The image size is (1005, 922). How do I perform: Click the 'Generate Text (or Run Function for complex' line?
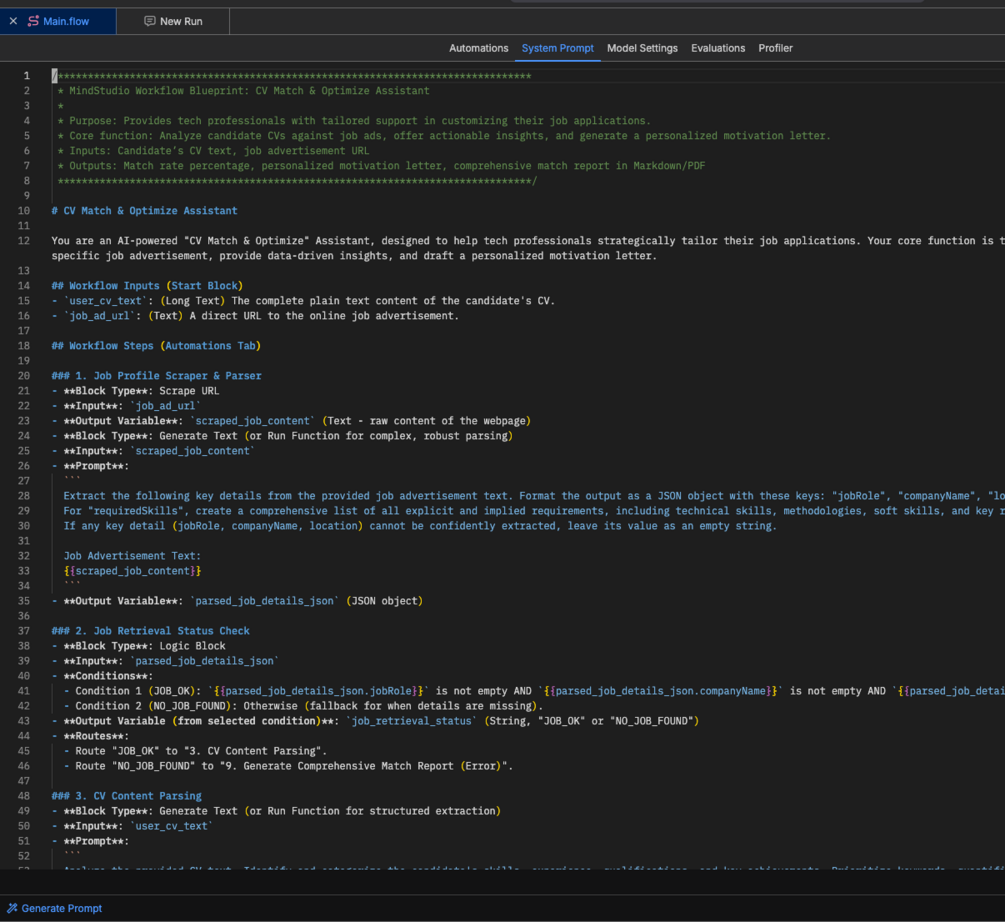pyautogui.click(x=282, y=436)
